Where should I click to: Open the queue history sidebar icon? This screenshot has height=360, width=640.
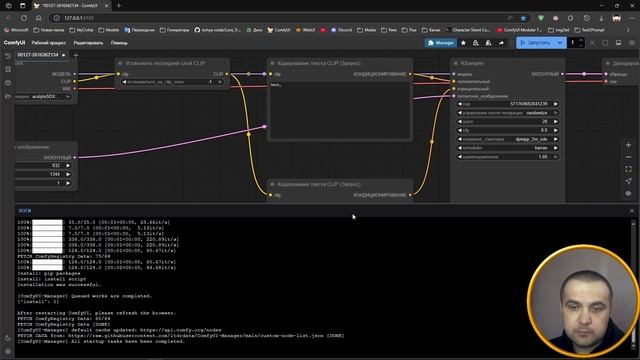click(8, 56)
